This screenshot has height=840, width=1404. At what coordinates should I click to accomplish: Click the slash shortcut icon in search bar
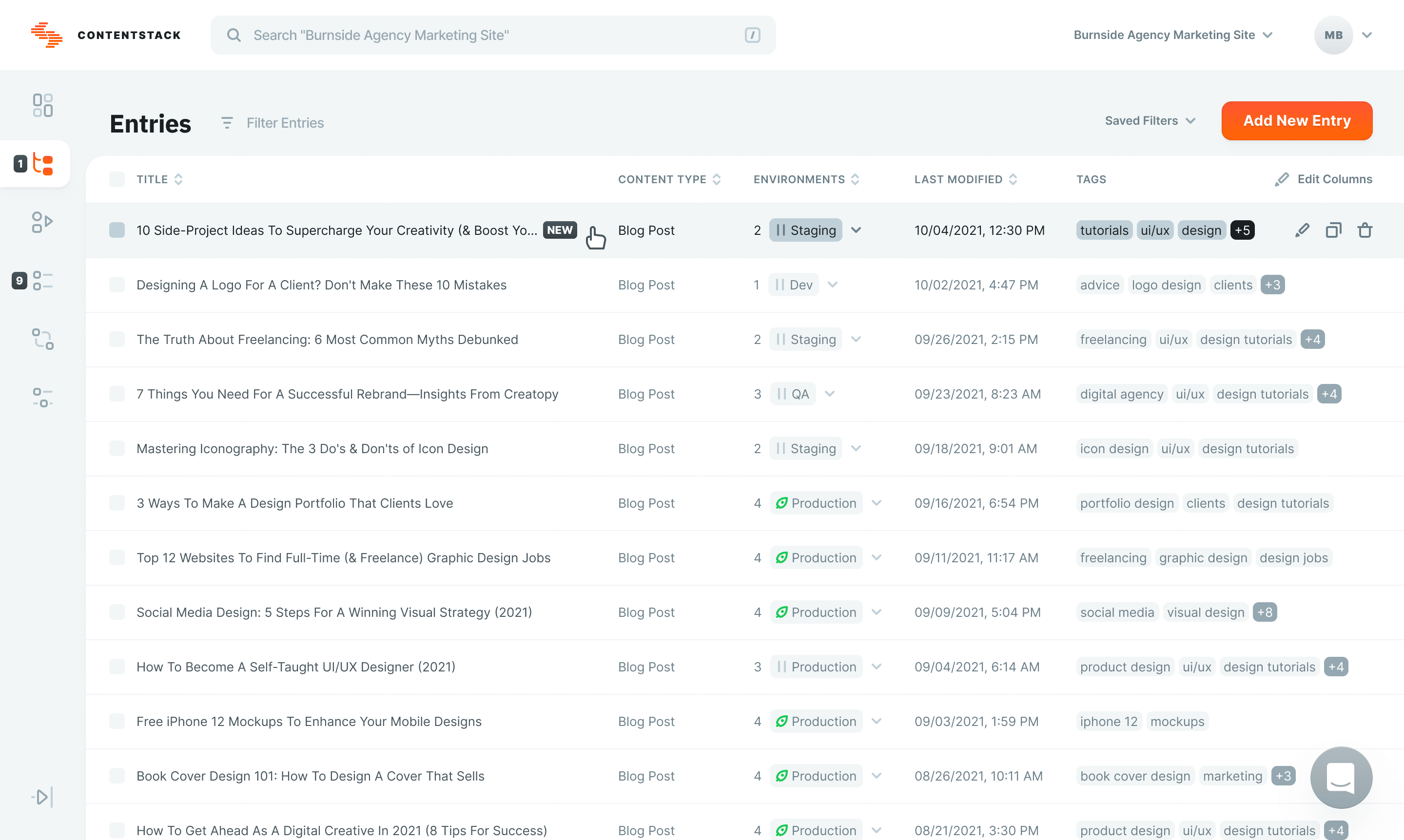(752, 35)
